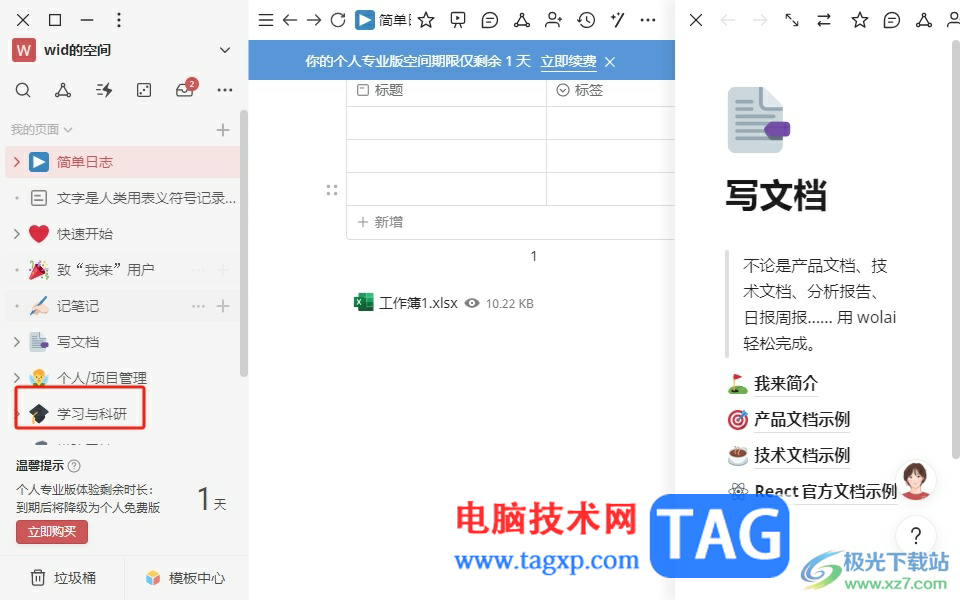Go back in main page navigation
Image resolution: width=960 pixels, height=600 pixels.
(290, 20)
